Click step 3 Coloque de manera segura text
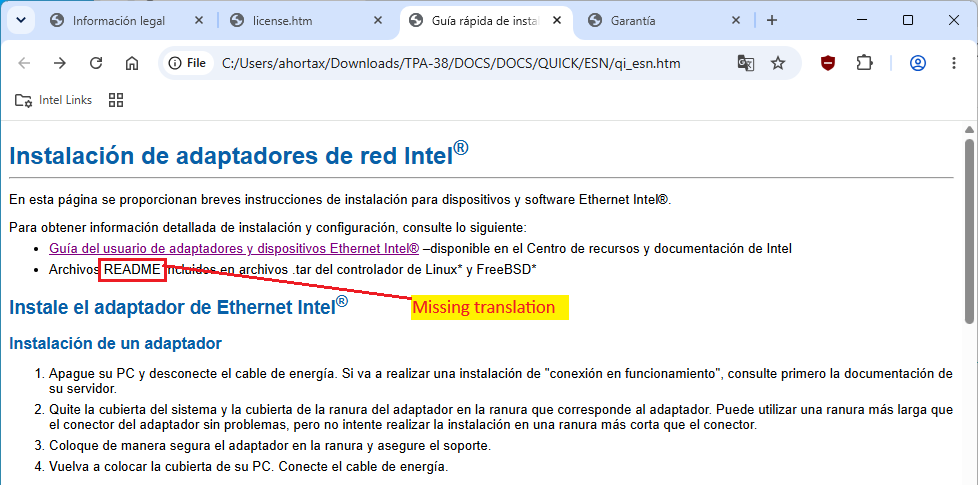This screenshot has width=979, height=485. pyautogui.click(x=270, y=446)
